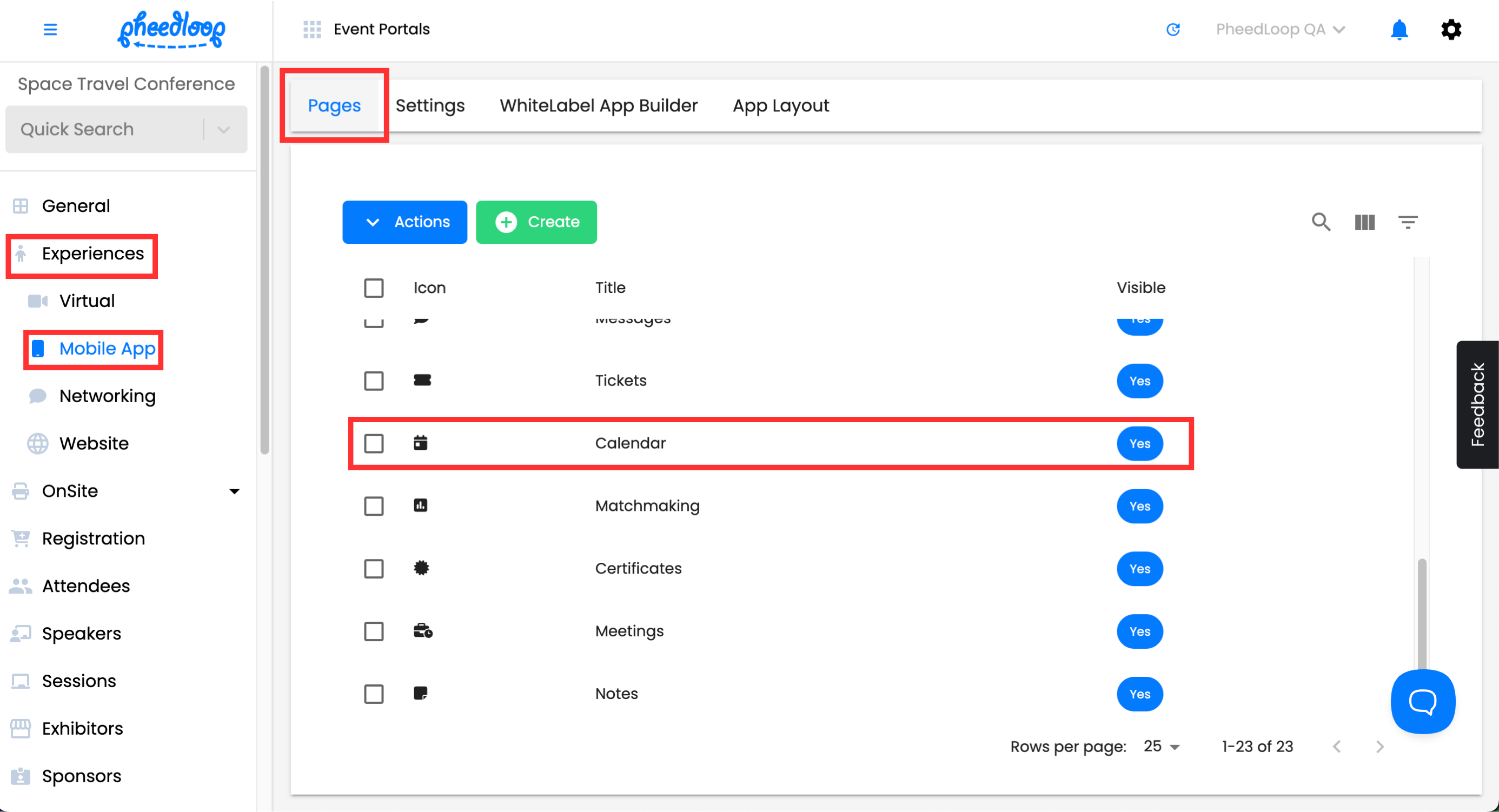Viewport: 1499px width, 812px height.
Task: Click the table search magnifier icon
Action: 1321,222
